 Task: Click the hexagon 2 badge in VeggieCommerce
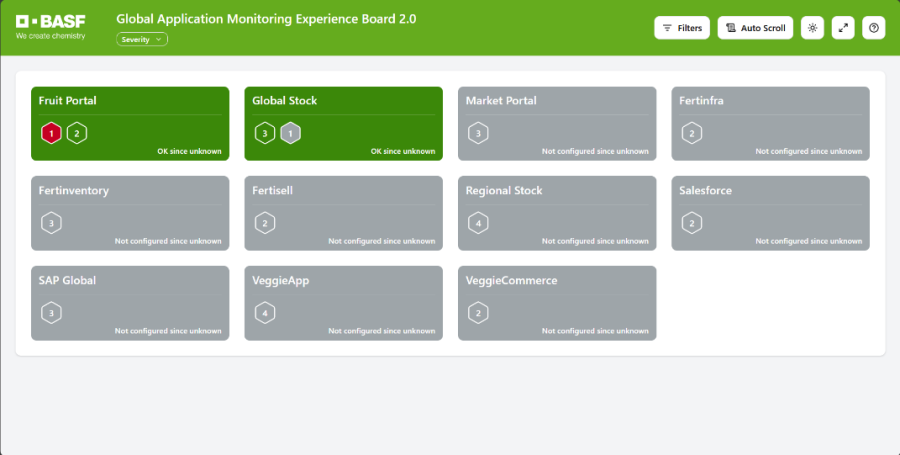tap(478, 313)
